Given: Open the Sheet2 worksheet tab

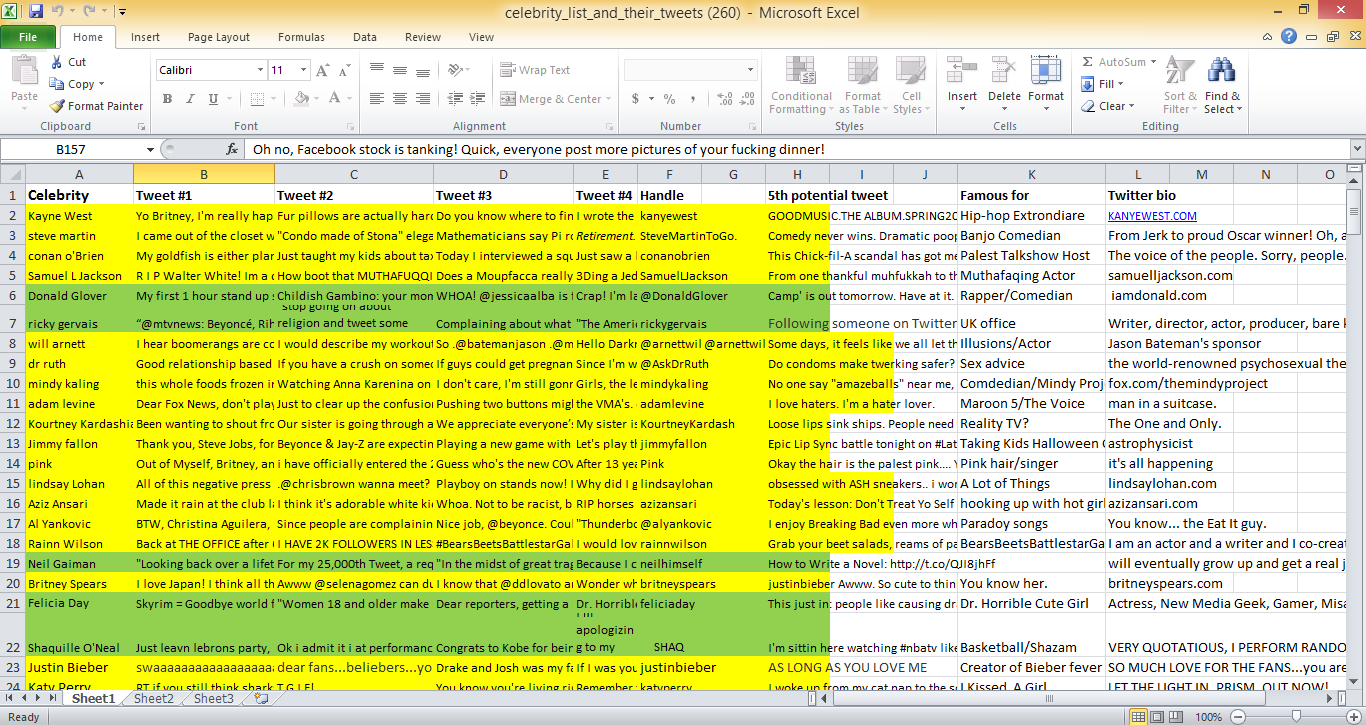Looking at the screenshot, I should pos(153,699).
